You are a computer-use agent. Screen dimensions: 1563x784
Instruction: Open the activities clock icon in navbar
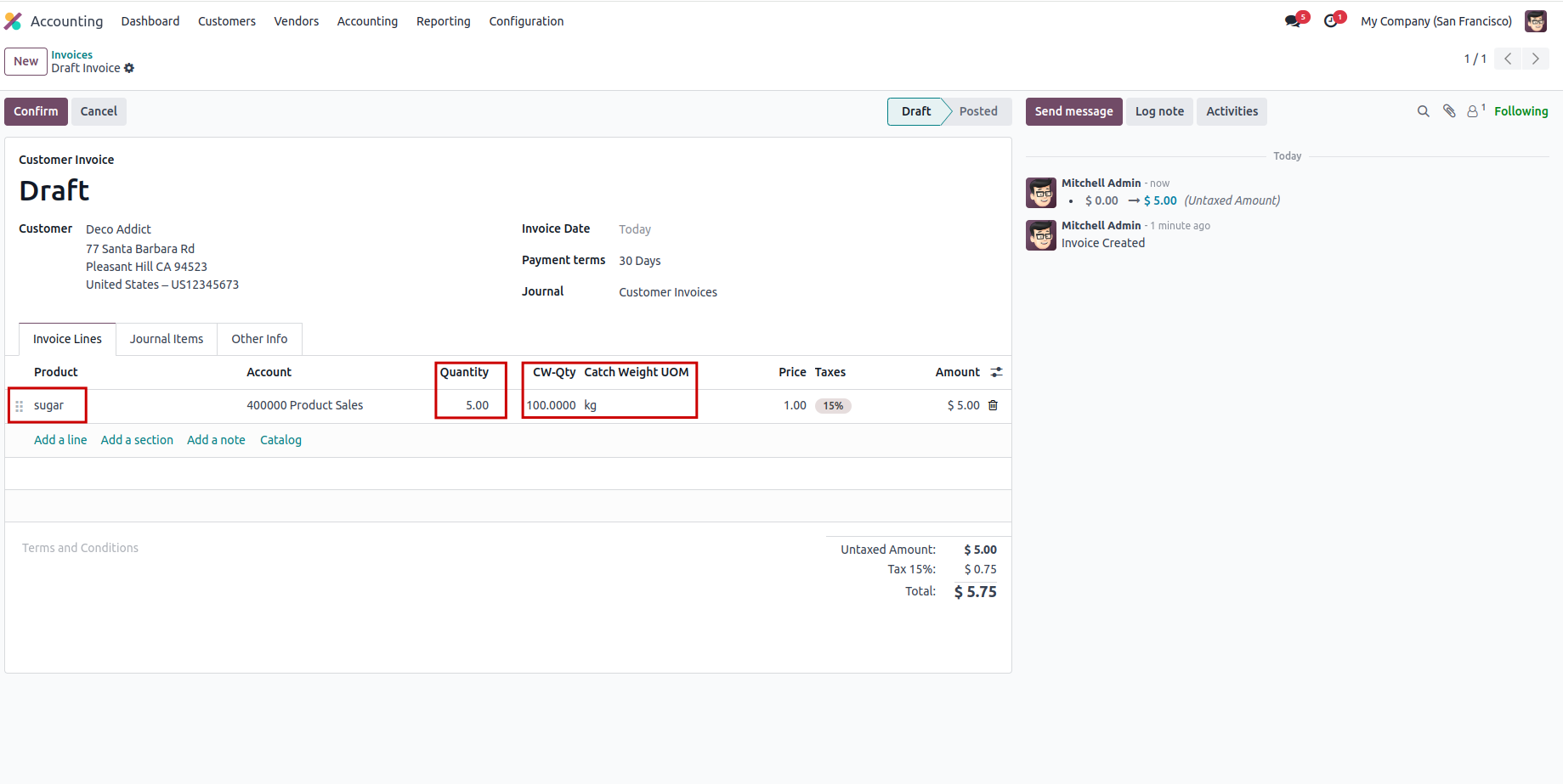tap(1331, 21)
